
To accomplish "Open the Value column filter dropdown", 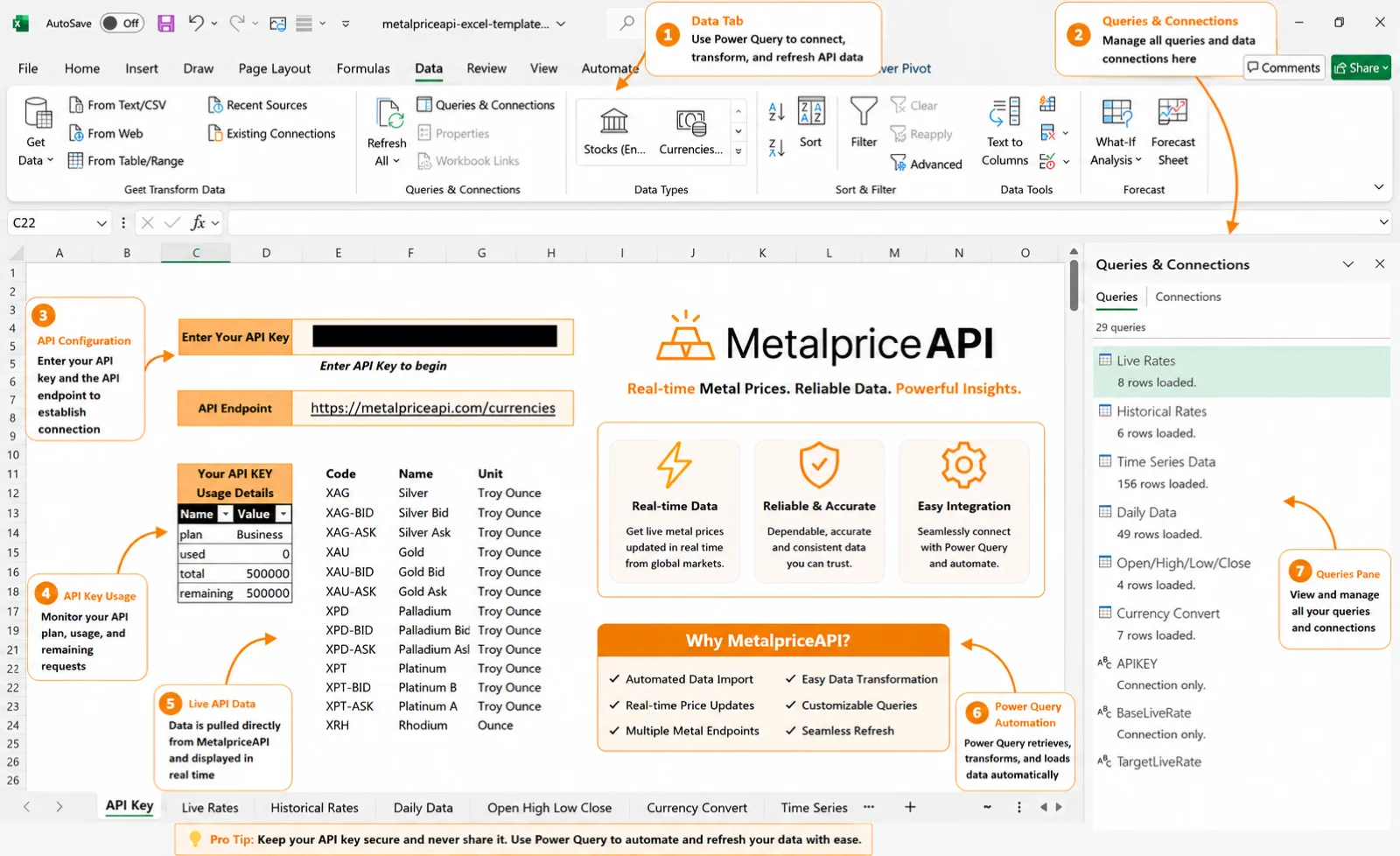I will coord(283,514).
